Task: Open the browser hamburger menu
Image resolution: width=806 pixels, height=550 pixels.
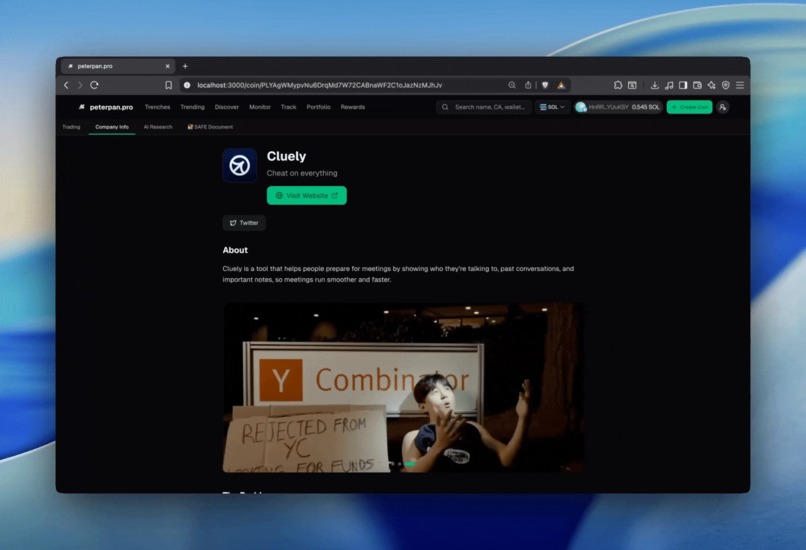Action: point(740,85)
